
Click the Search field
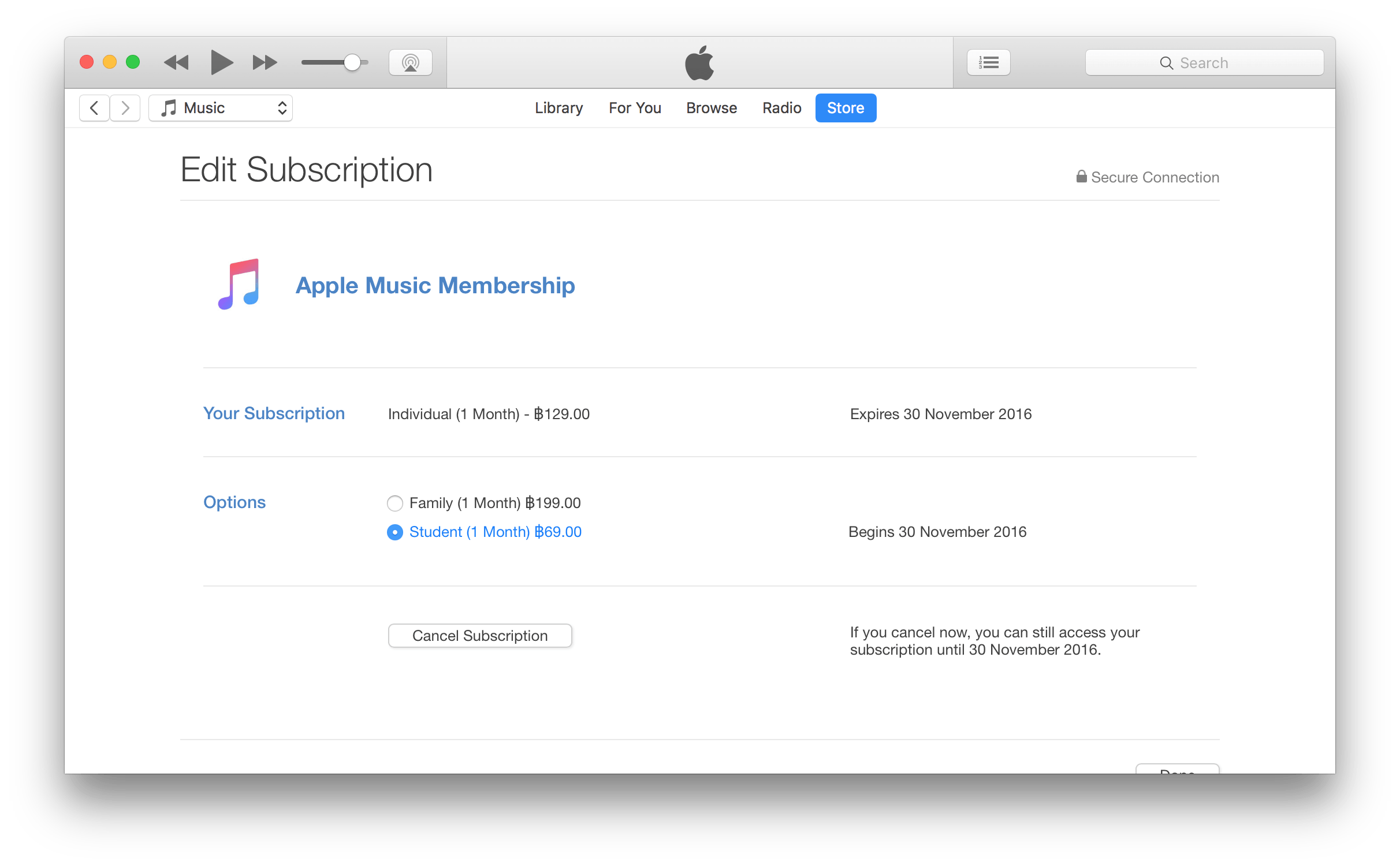[x=1204, y=62]
